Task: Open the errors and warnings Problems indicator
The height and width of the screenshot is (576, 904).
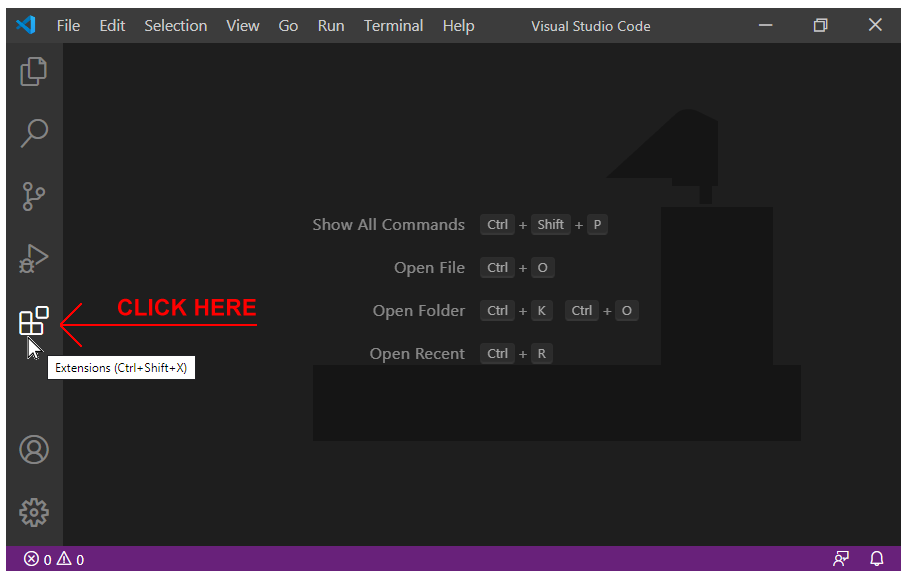Action: point(54,559)
